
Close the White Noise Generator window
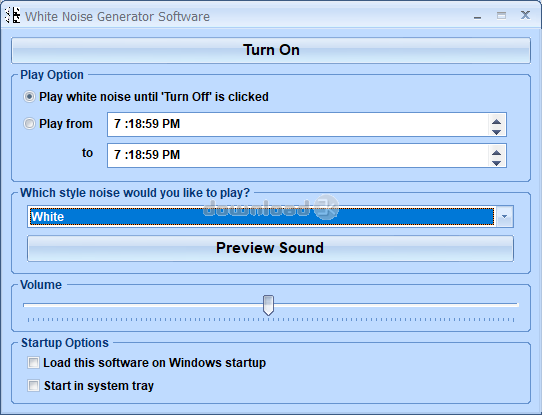click(525, 15)
